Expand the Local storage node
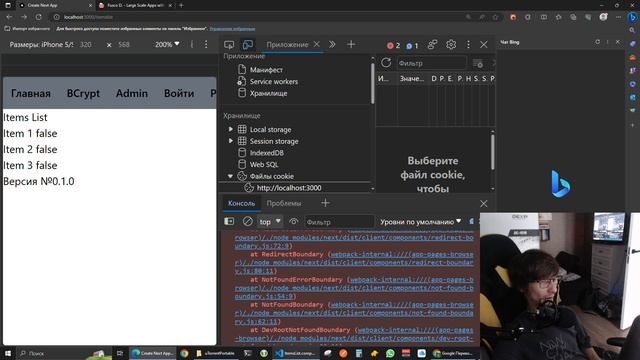This screenshot has width=640, height=360. click(231, 129)
